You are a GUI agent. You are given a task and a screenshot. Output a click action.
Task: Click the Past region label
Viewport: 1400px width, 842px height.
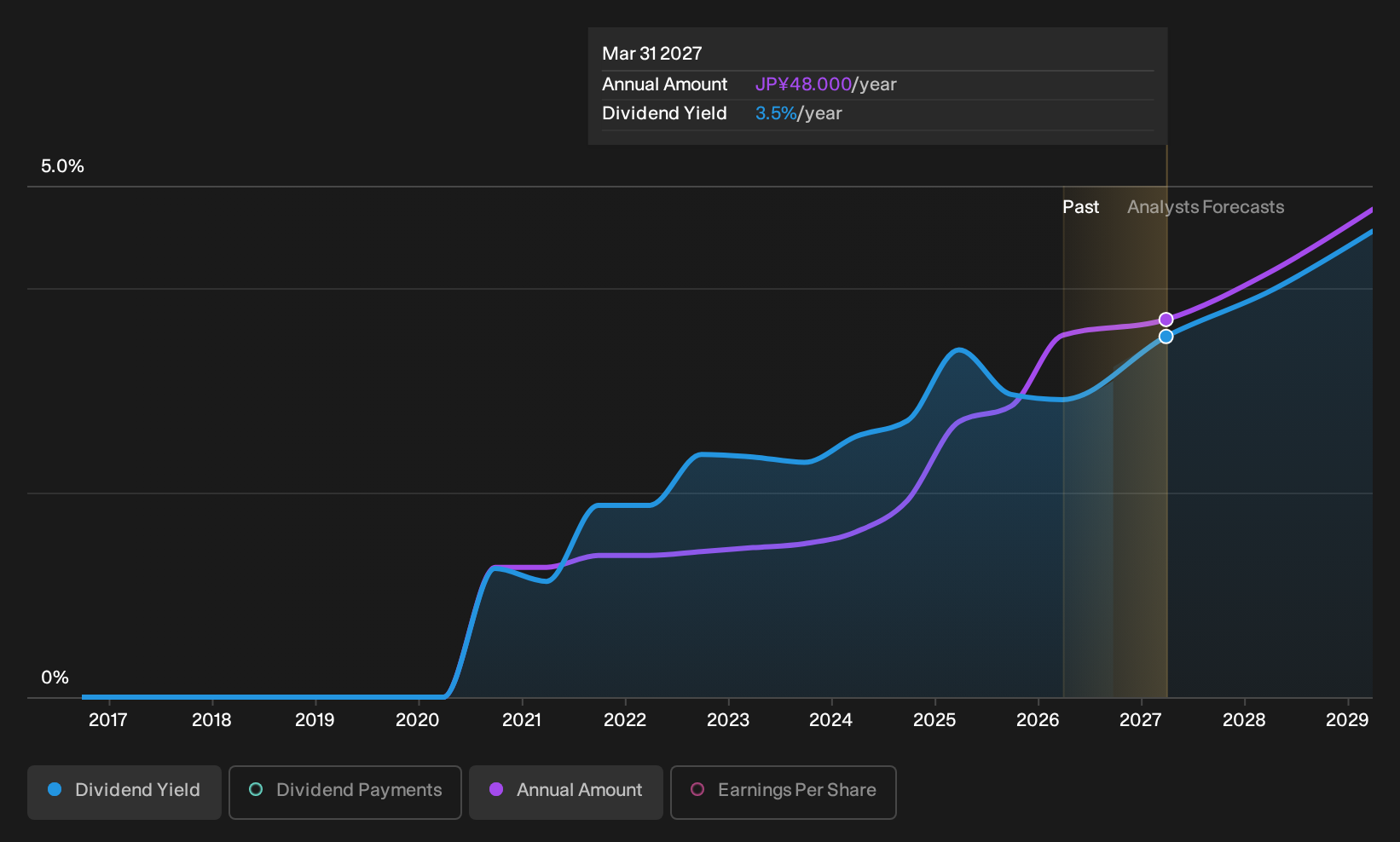(1080, 207)
